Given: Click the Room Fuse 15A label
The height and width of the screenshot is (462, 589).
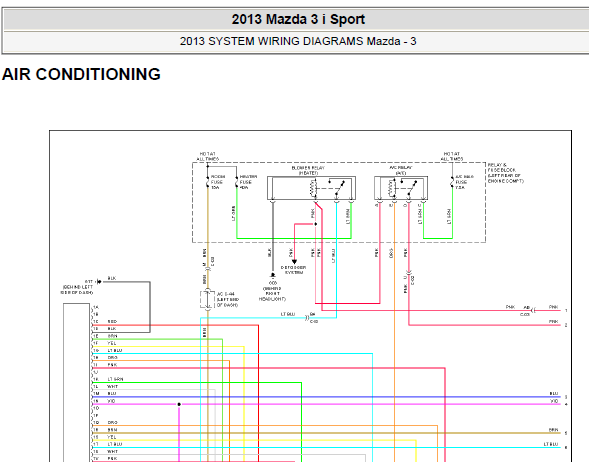Looking at the screenshot, I should 218,182.
